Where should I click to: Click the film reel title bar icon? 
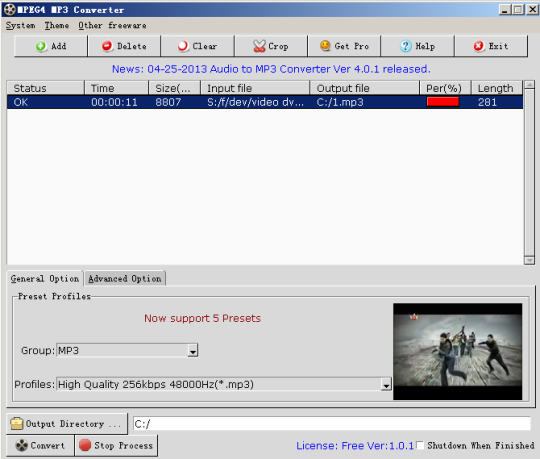tap(10, 10)
